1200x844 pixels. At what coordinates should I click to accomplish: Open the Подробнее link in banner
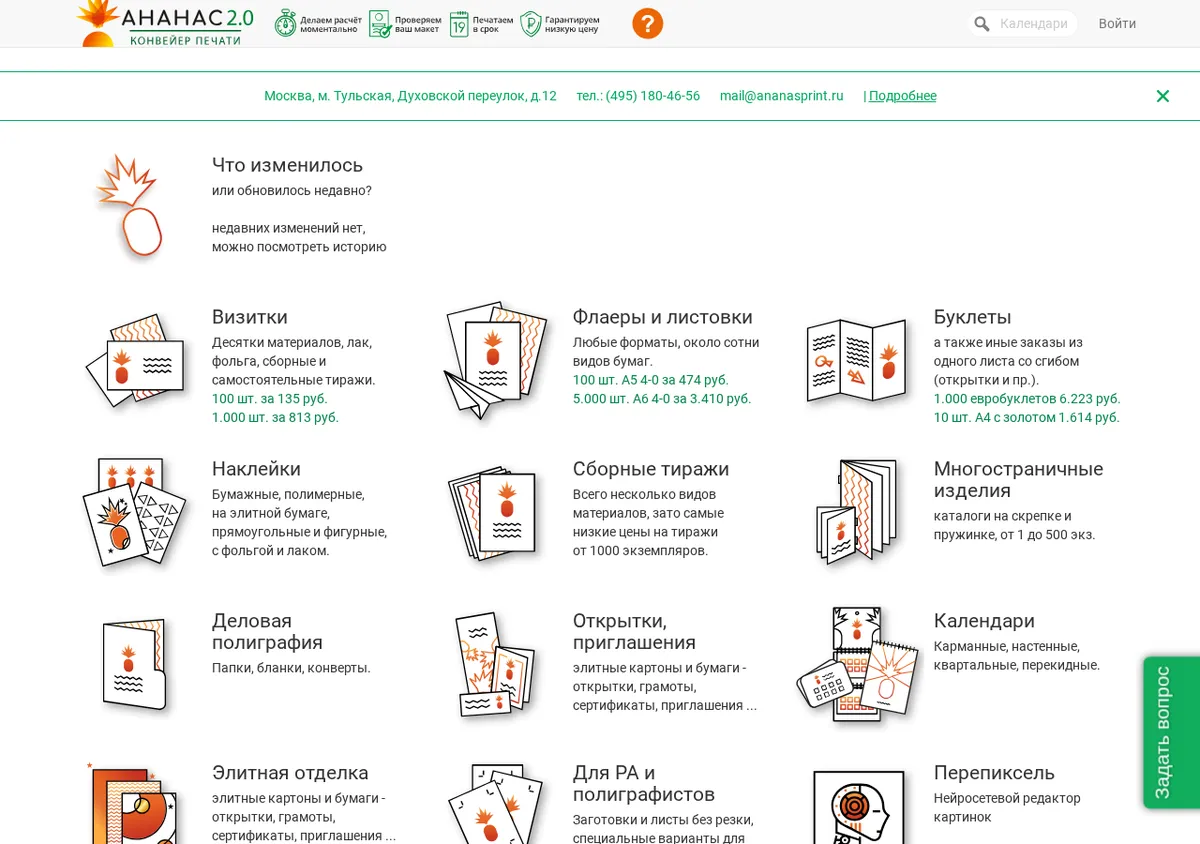coord(902,96)
